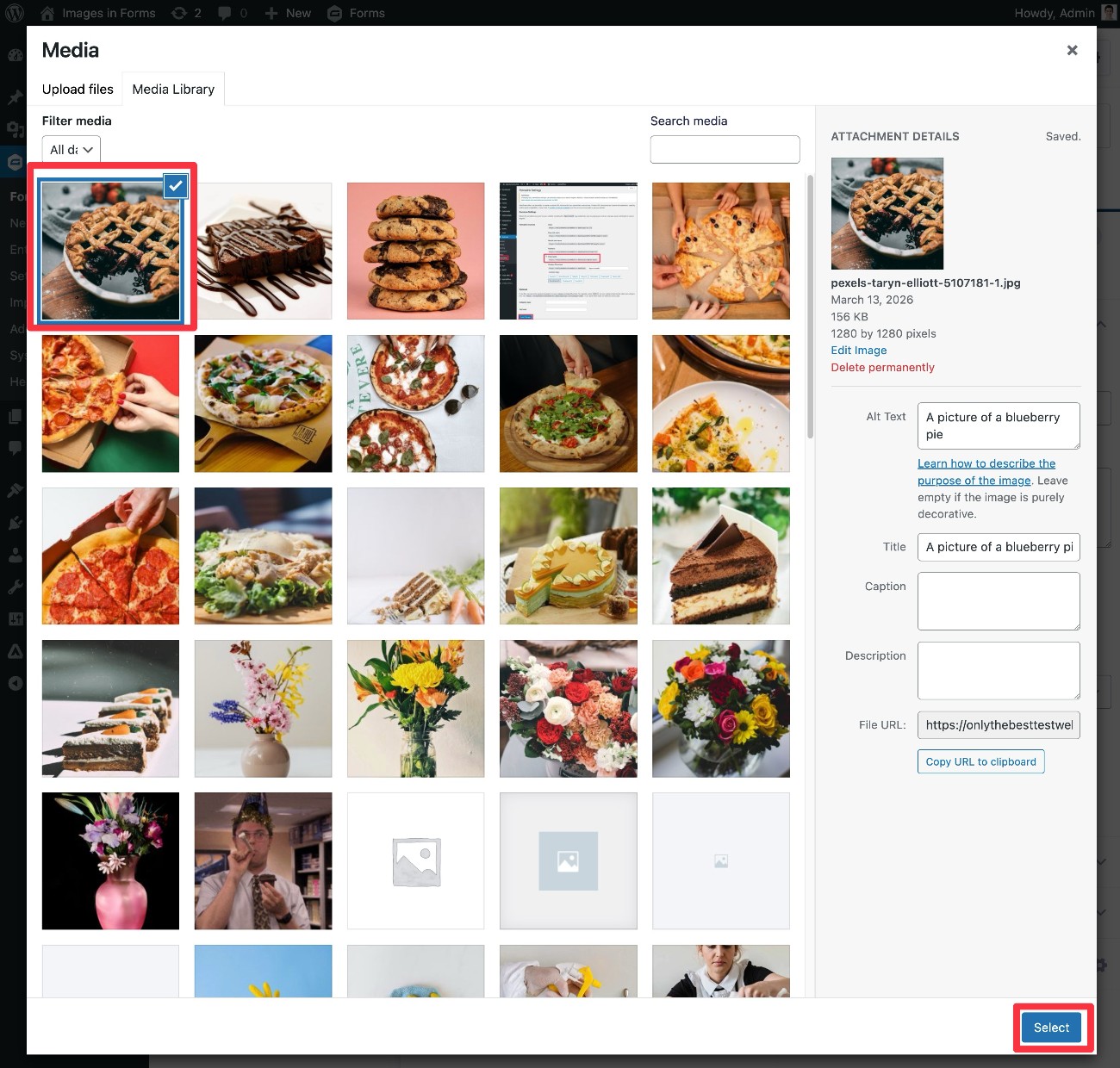Switch to the Media Library tab
The image size is (1120, 1068).
[x=173, y=89]
